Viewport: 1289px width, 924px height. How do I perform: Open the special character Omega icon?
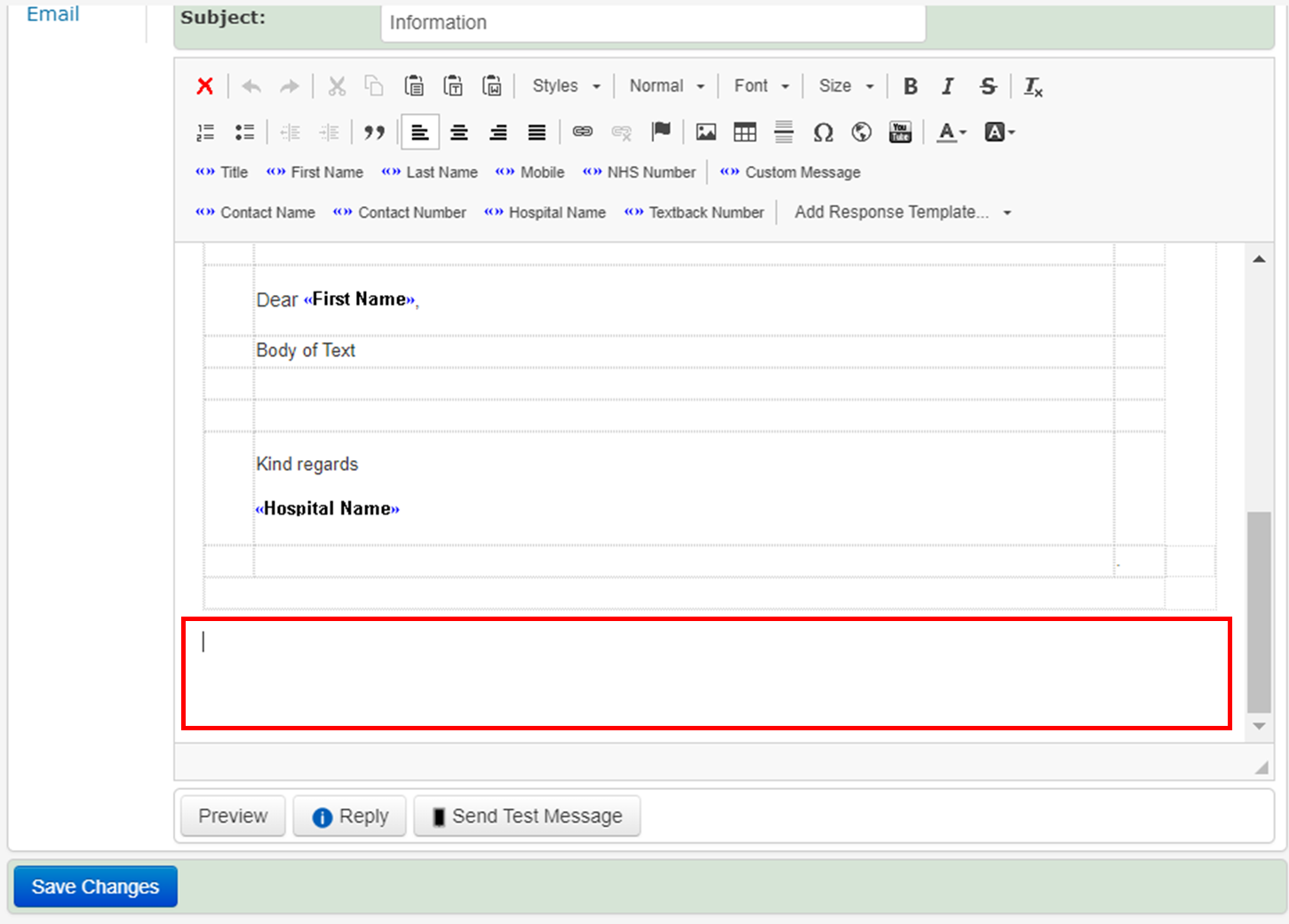(823, 132)
